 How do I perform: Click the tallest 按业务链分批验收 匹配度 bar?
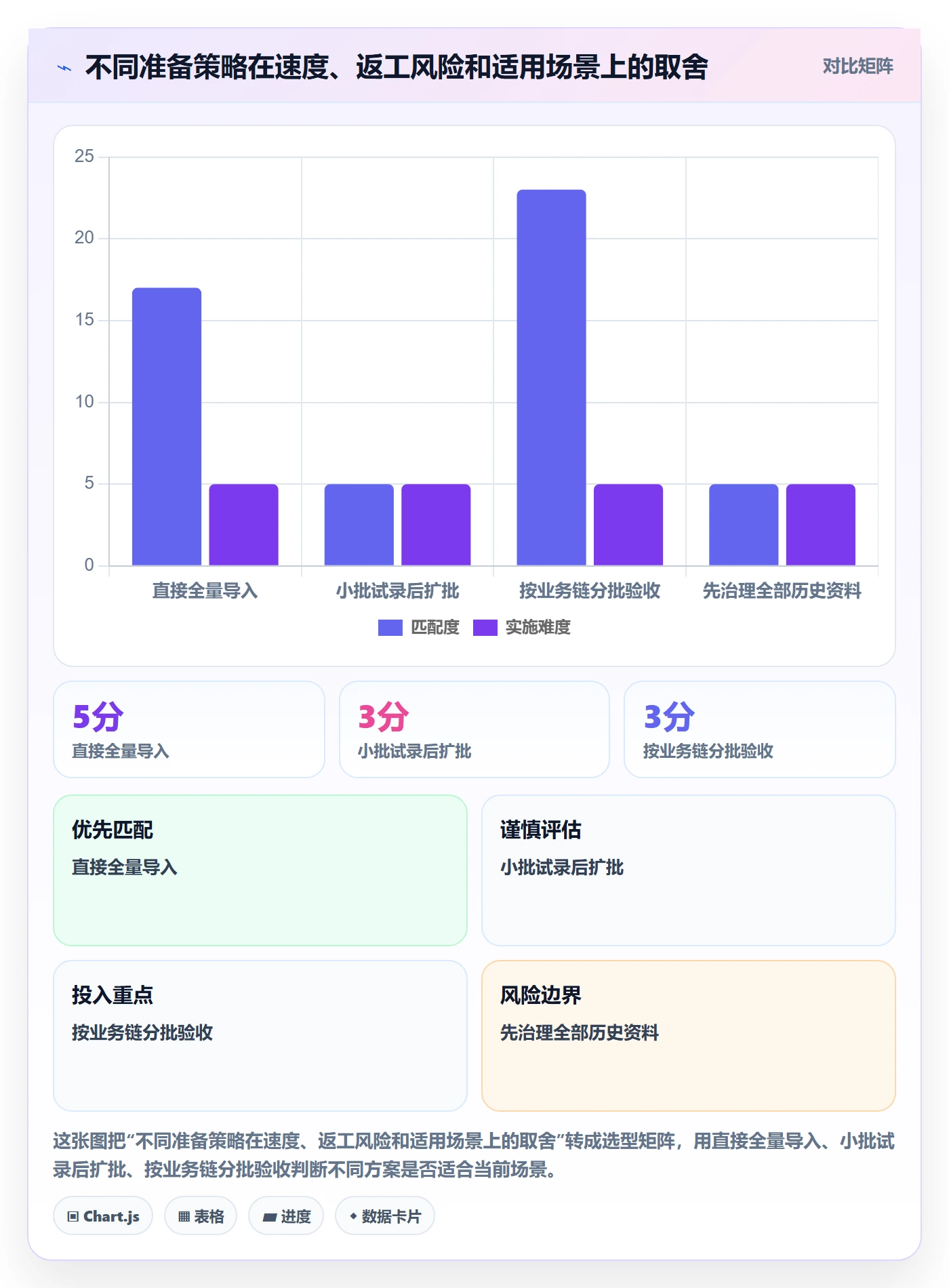pyautogui.click(x=551, y=378)
